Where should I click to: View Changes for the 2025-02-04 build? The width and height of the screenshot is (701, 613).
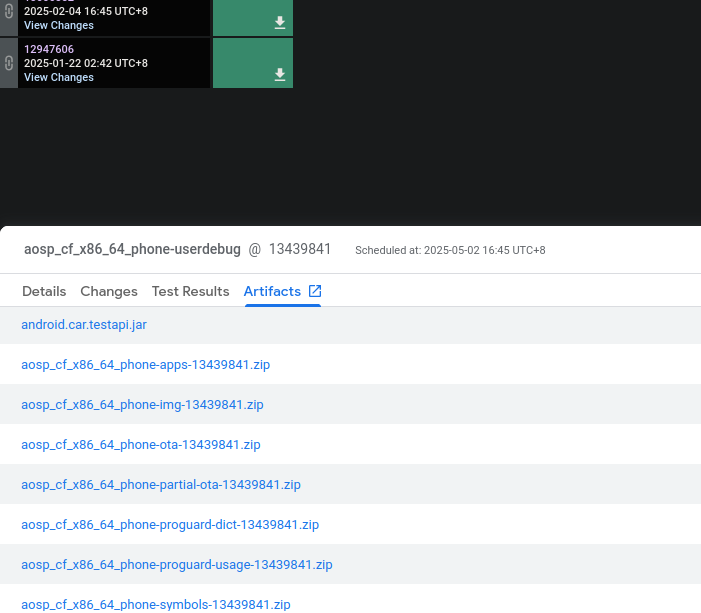point(59,25)
